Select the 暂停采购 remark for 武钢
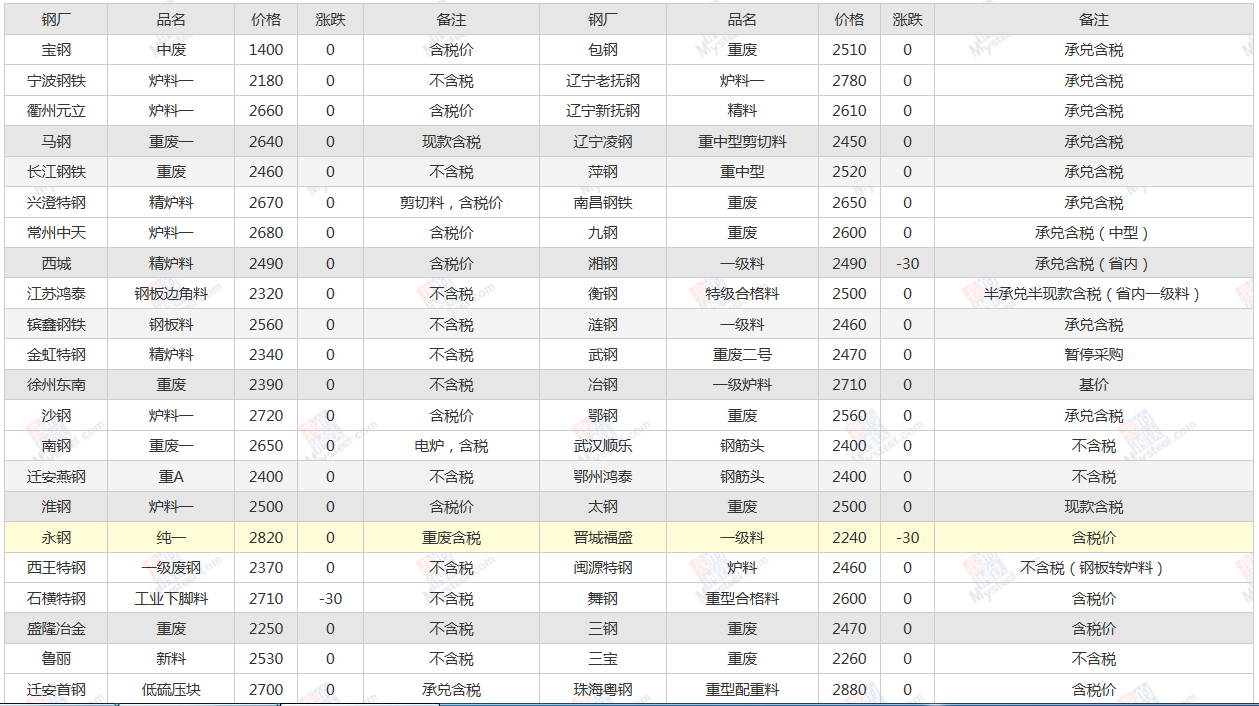 point(1093,355)
